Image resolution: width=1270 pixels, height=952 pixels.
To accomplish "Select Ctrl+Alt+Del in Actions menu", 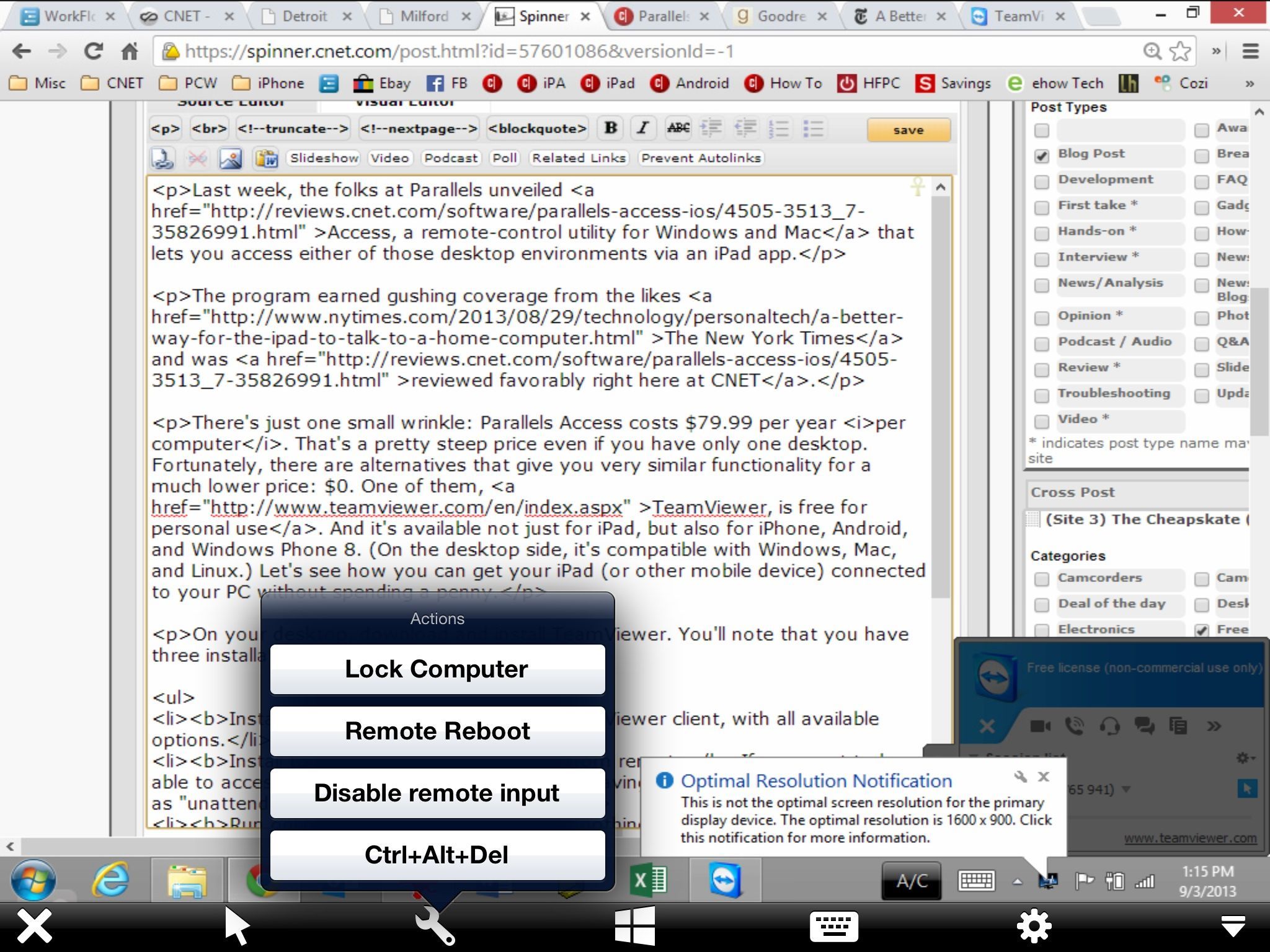I will tap(437, 855).
